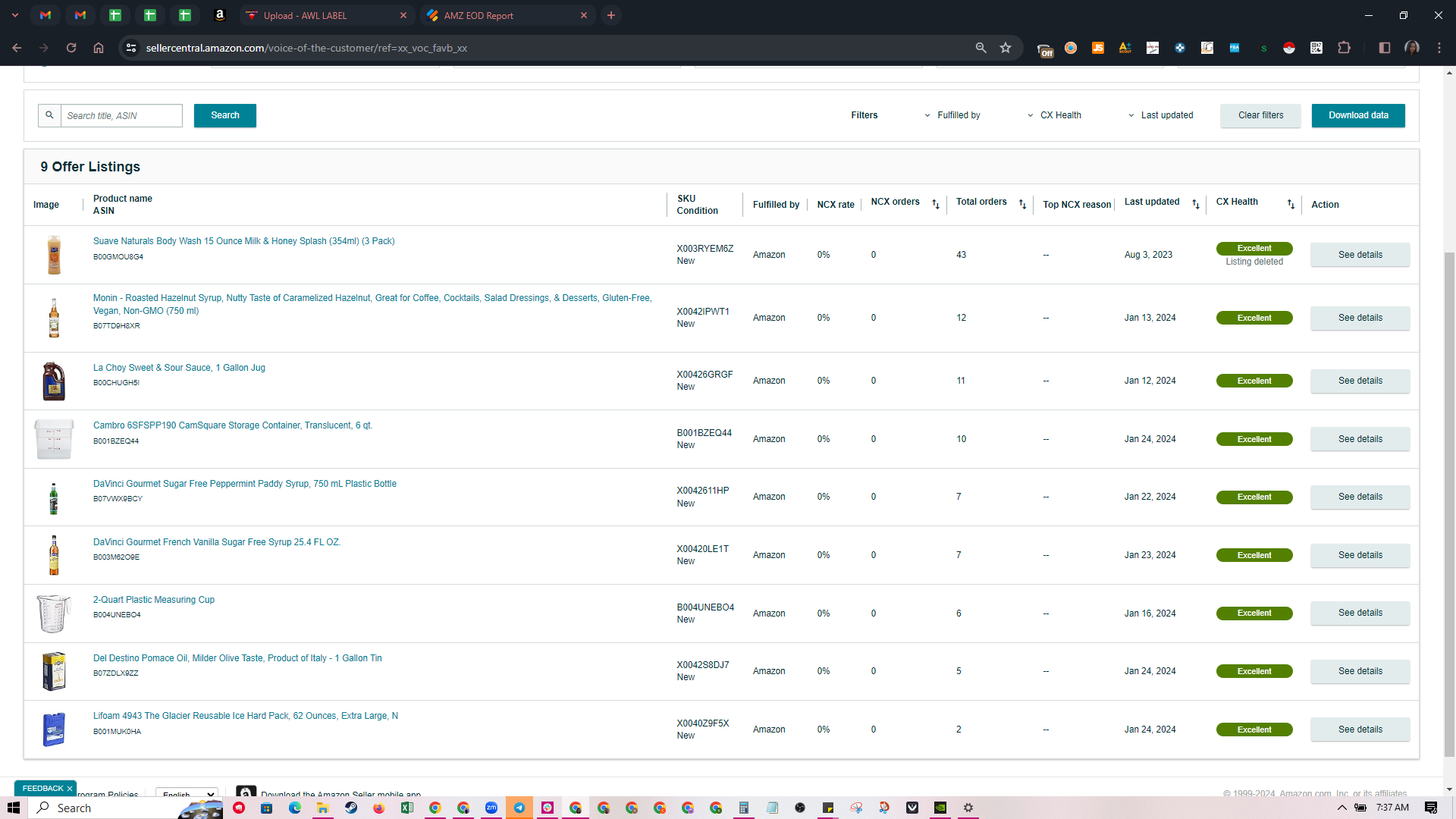Screen dimensions: 1456x819
Task: Open the Jungle Scout JS extension
Action: point(1097,48)
